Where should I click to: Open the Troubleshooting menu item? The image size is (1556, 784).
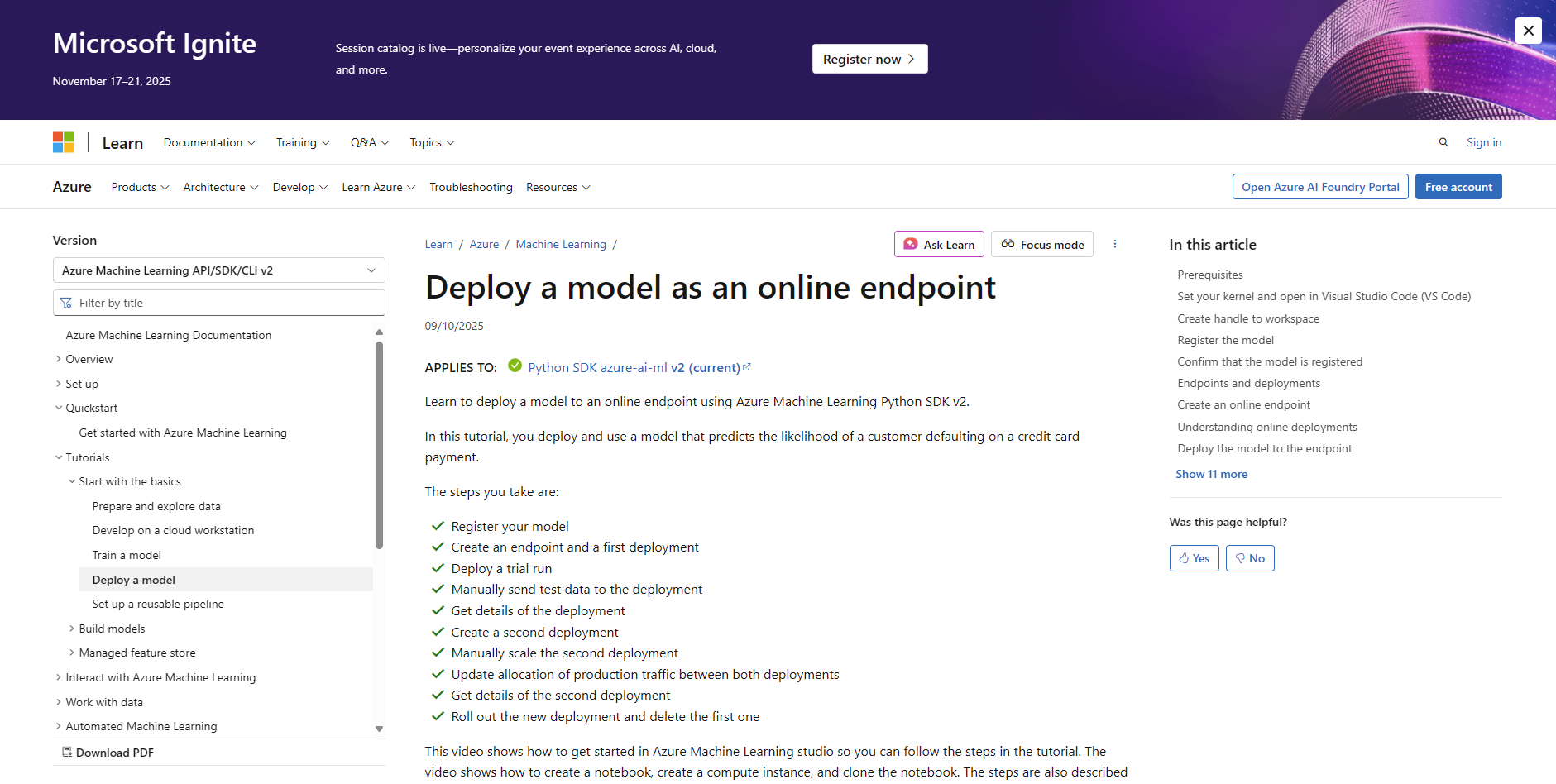(471, 187)
